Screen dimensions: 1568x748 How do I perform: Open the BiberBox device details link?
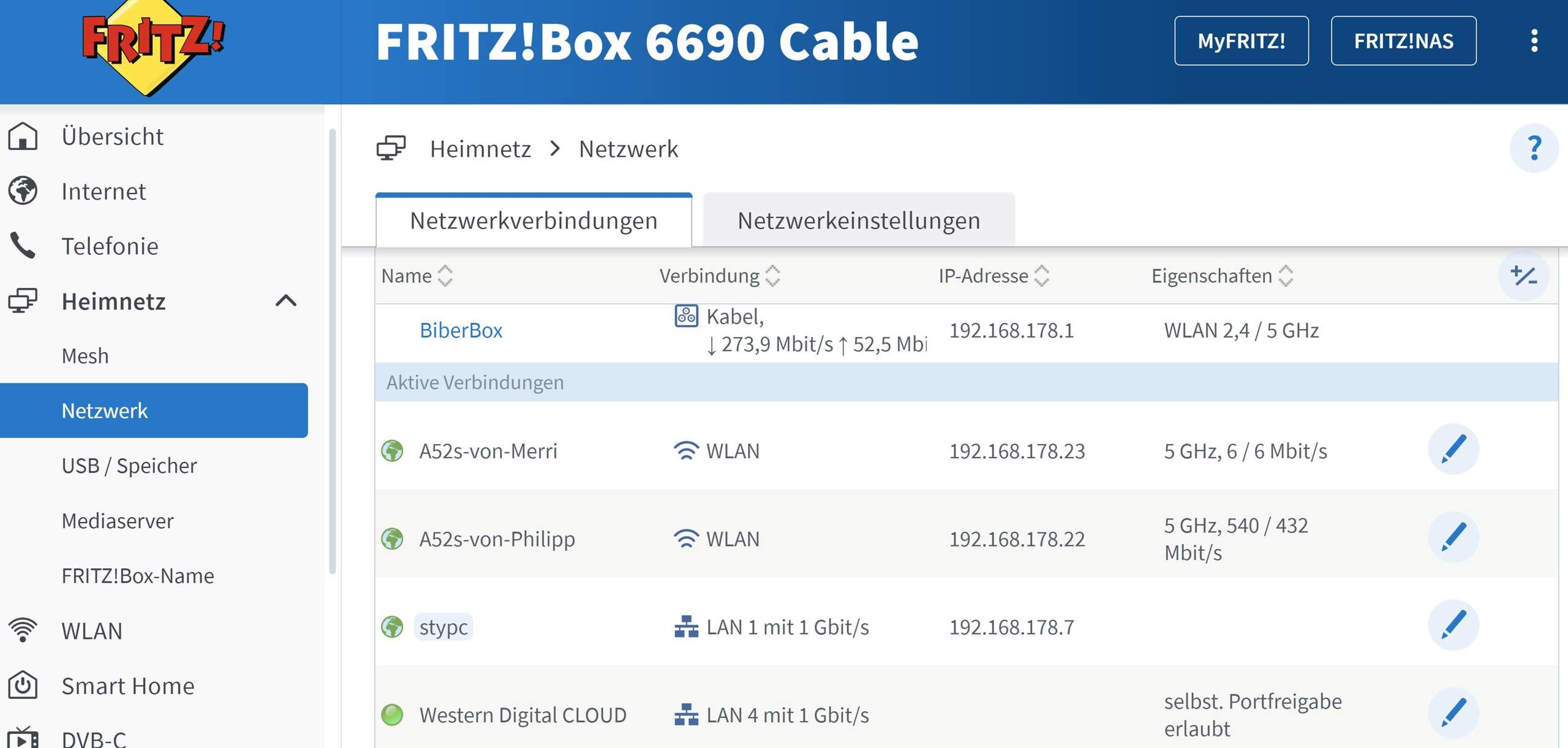tap(460, 330)
